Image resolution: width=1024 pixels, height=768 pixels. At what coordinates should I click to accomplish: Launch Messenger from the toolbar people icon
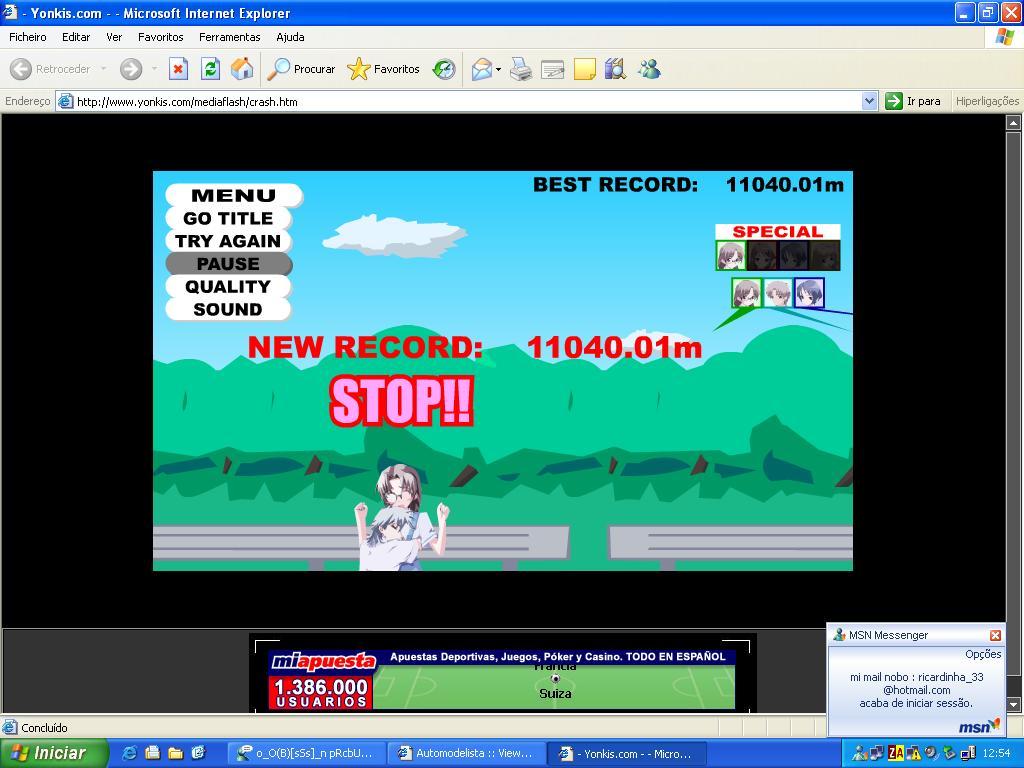(649, 69)
